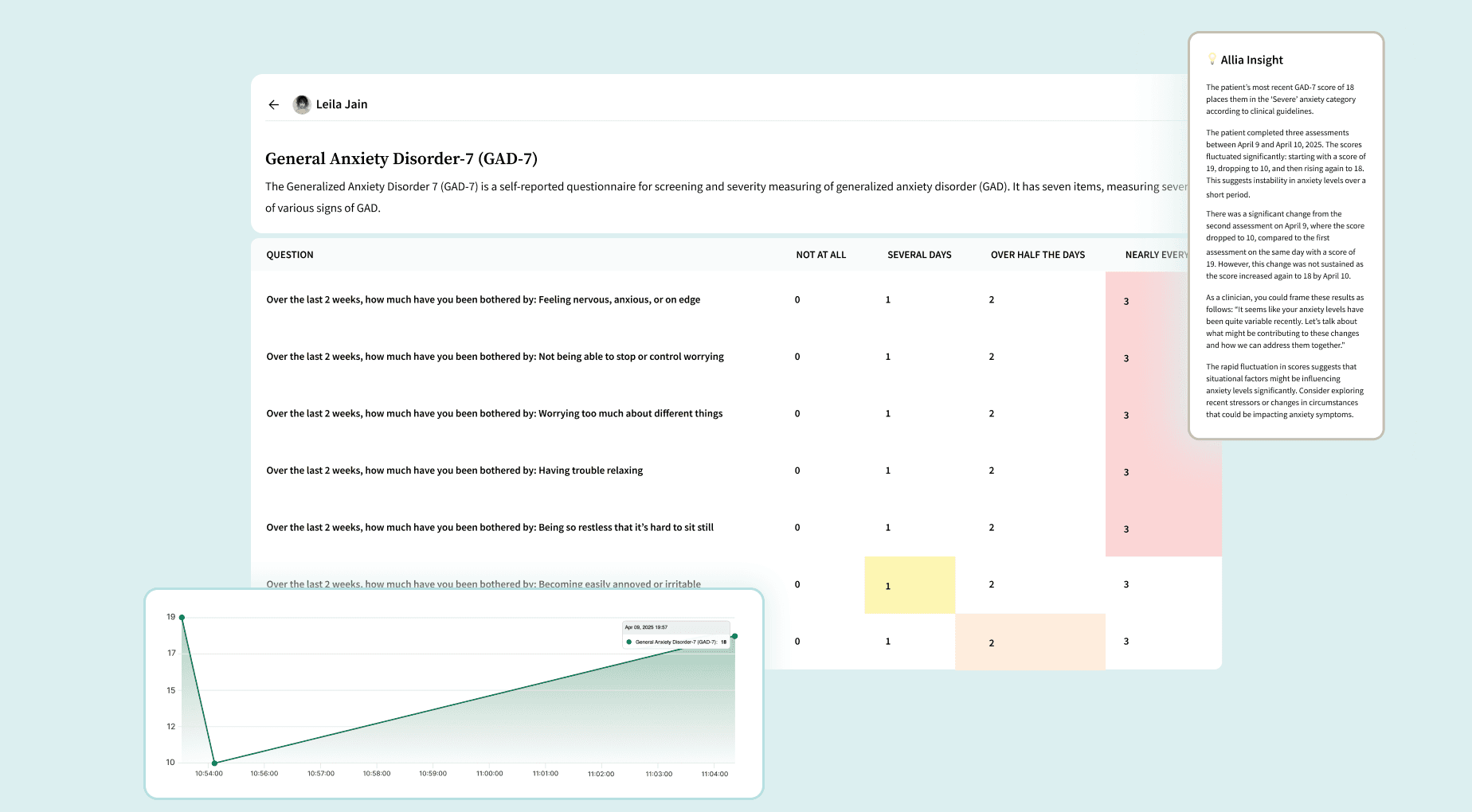This screenshot has width=1472, height=812.
Task: Click the 1 cell in the trouble relaxing row
Action: click(888, 470)
